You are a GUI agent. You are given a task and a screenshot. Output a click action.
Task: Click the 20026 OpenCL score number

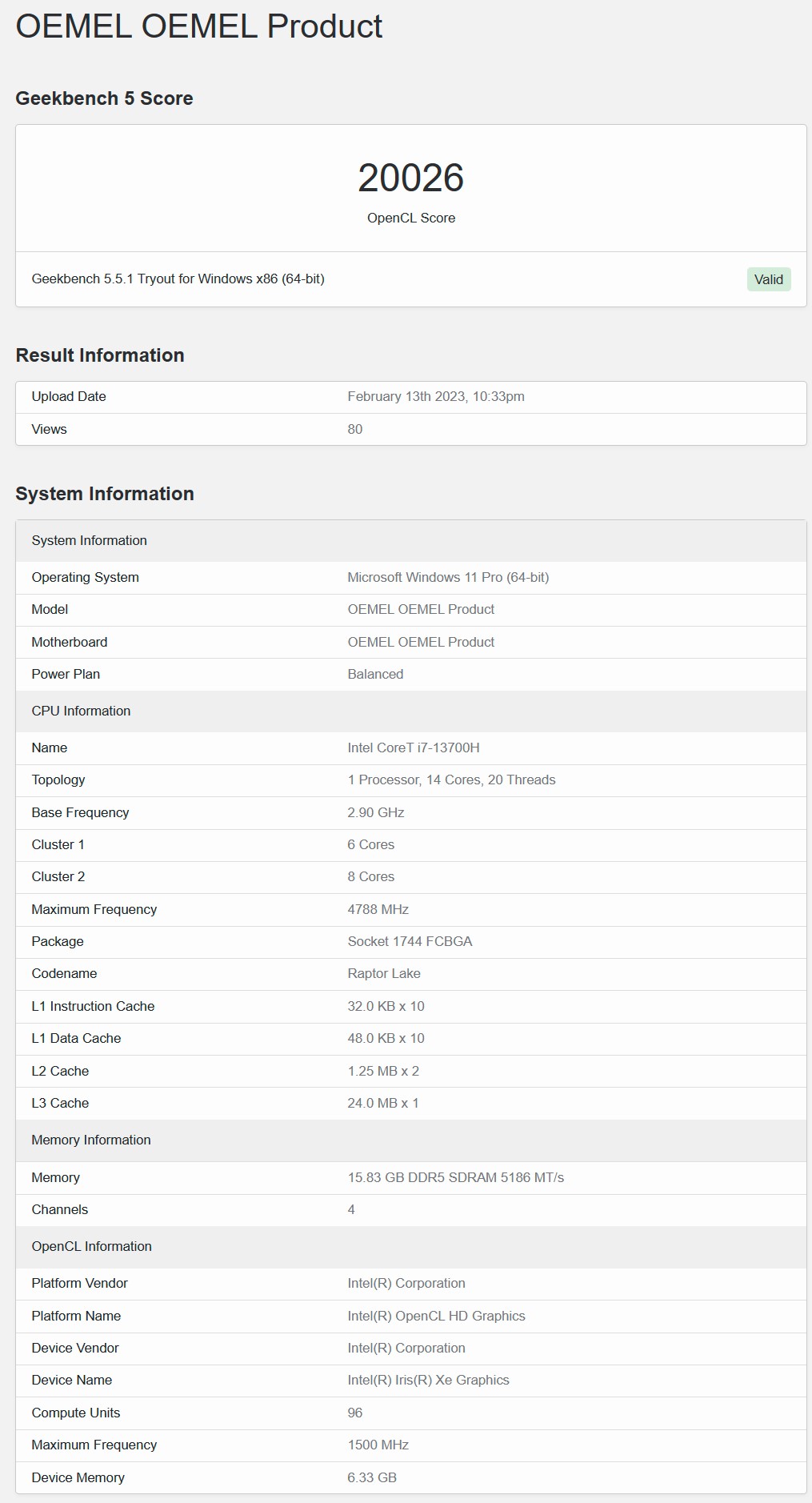tap(411, 178)
